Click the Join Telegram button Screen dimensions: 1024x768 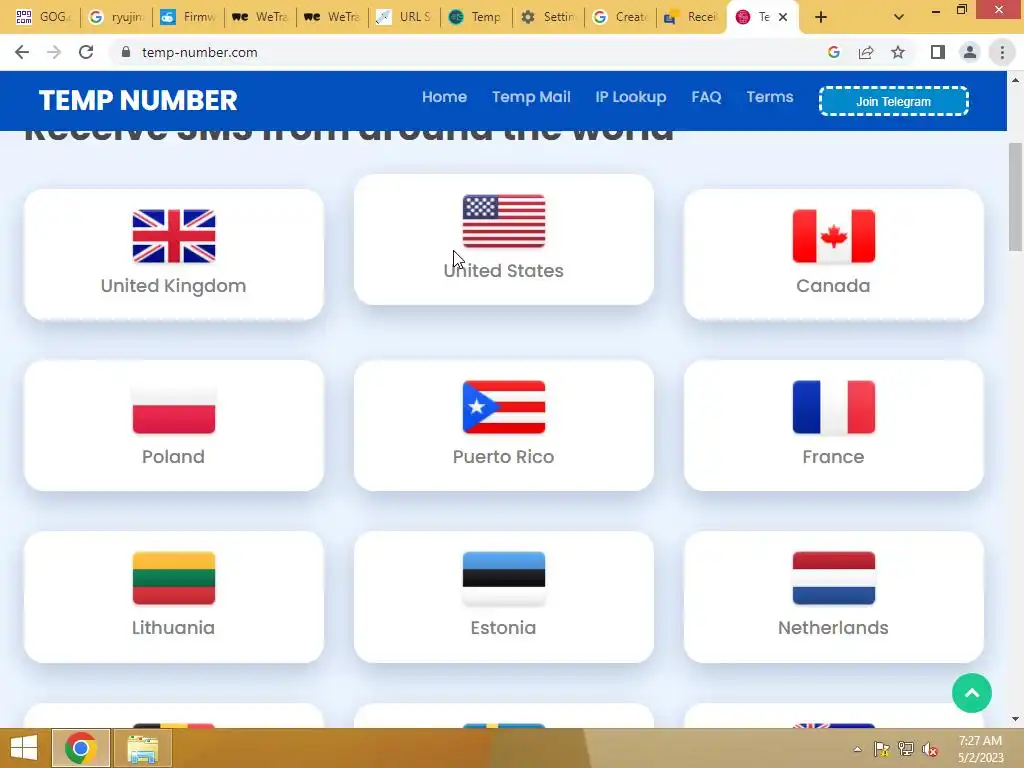(893, 101)
